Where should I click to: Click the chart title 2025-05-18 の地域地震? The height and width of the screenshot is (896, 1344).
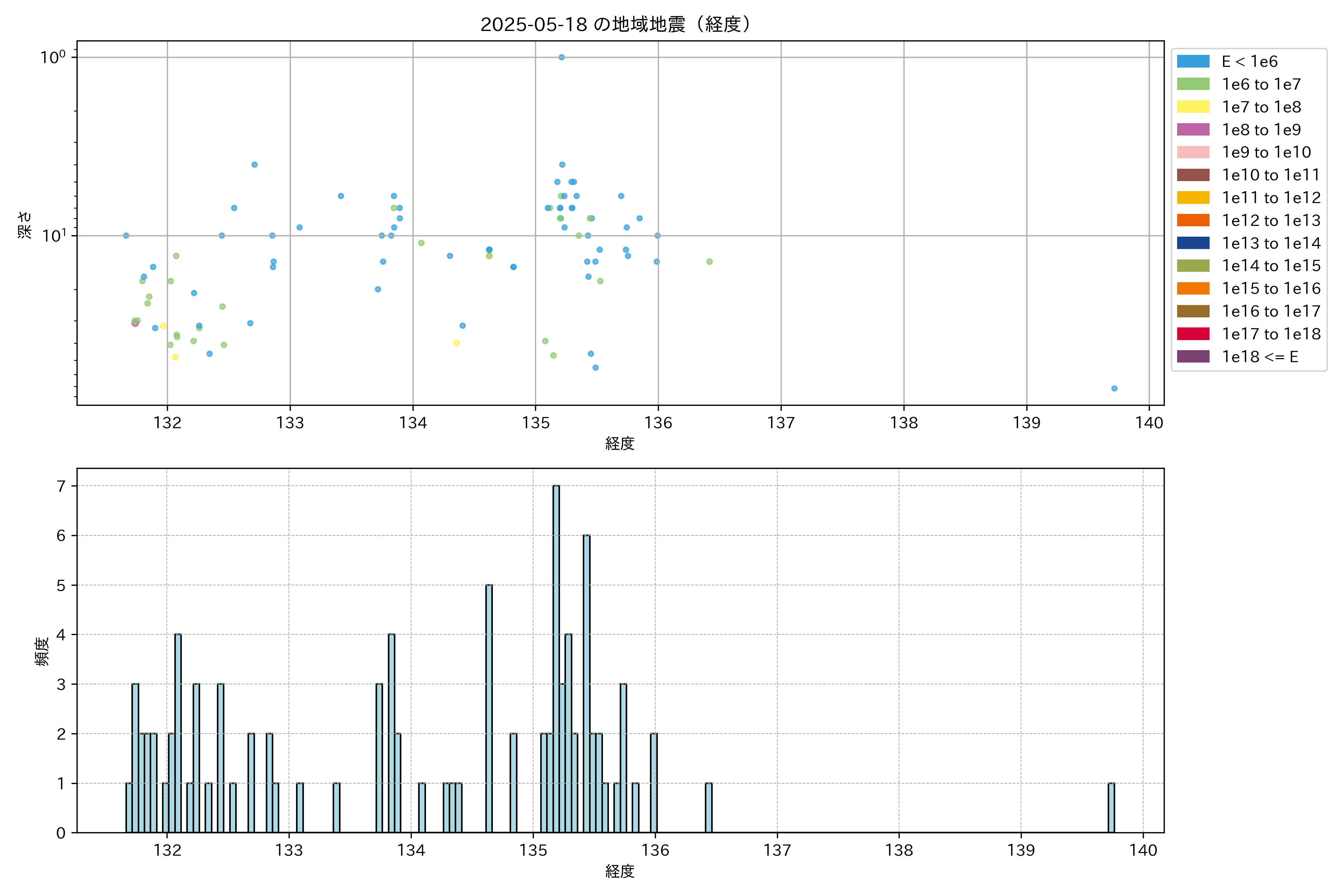tap(615, 25)
